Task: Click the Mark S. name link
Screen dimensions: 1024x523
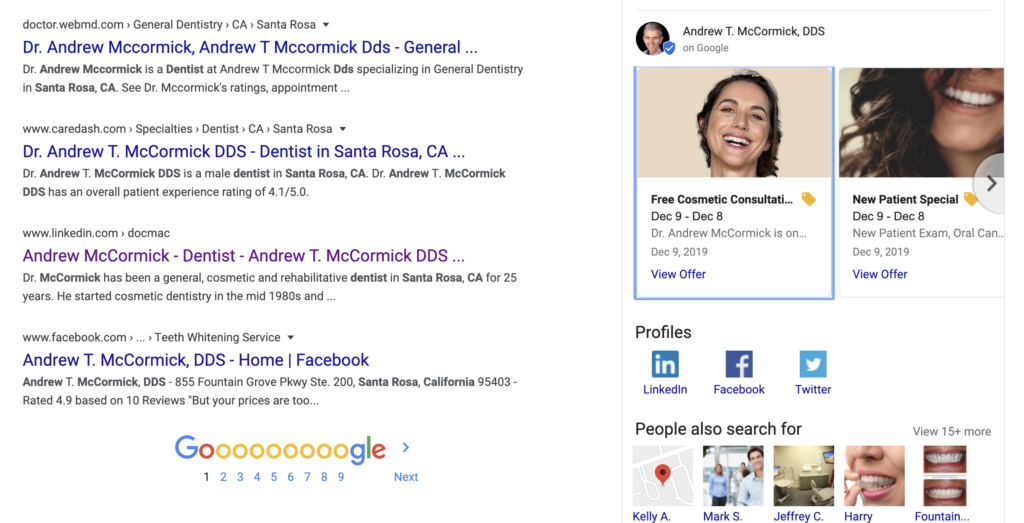Action: click(723, 516)
